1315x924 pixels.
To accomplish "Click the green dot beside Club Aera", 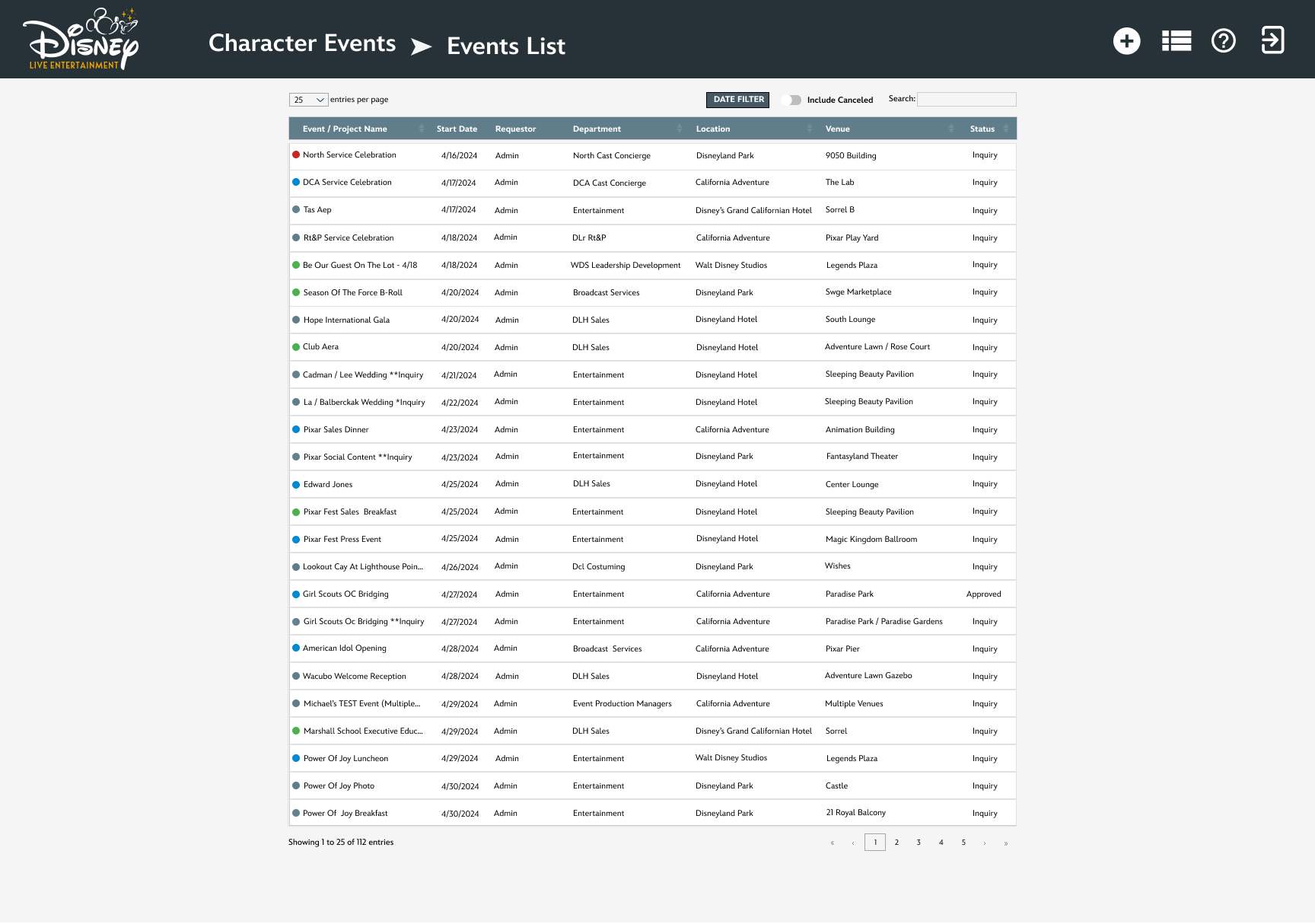I will pos(296,347).
